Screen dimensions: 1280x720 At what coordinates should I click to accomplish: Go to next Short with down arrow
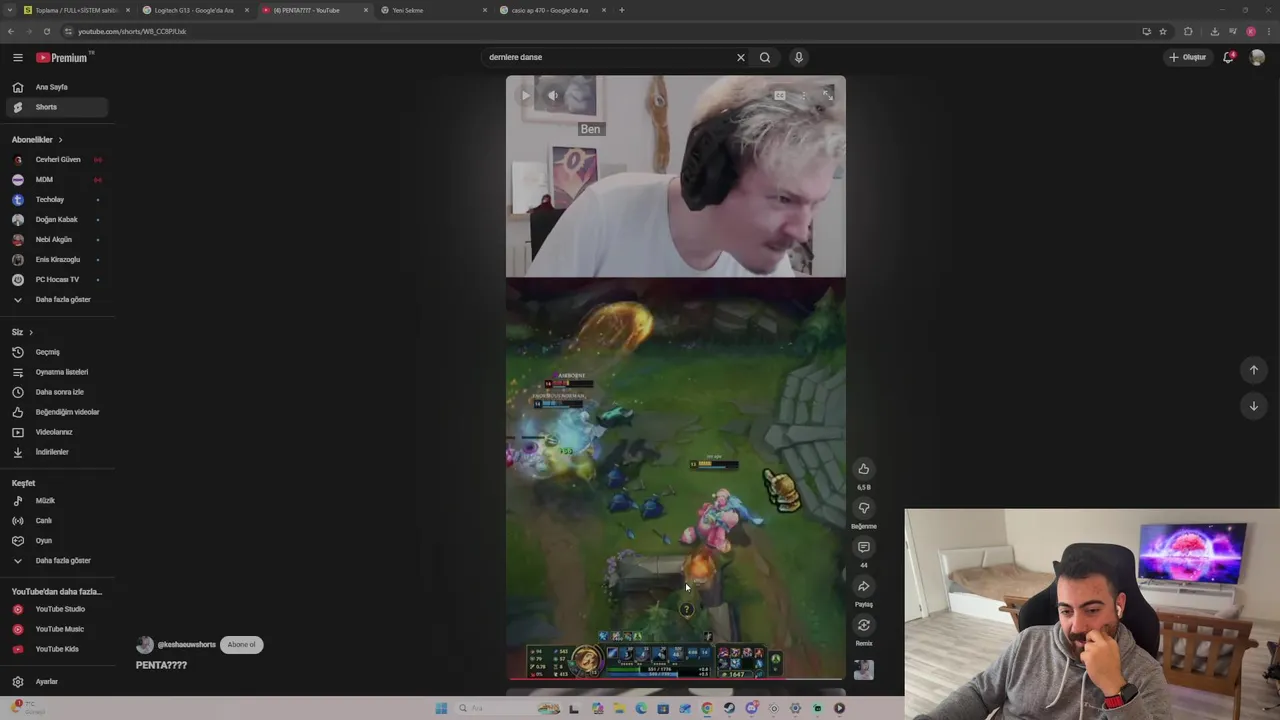tap(1253, 406)
